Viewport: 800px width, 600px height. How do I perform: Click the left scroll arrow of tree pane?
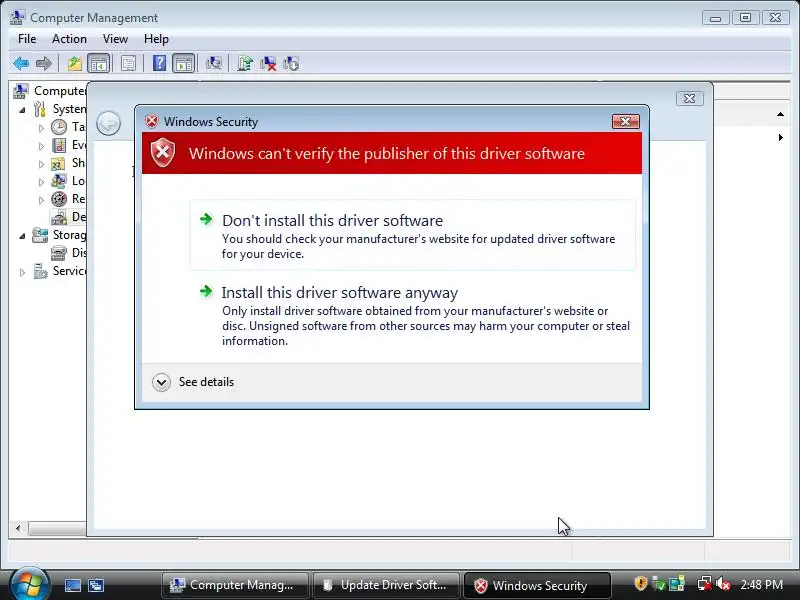pyautogui.click(x=18, y=528)
